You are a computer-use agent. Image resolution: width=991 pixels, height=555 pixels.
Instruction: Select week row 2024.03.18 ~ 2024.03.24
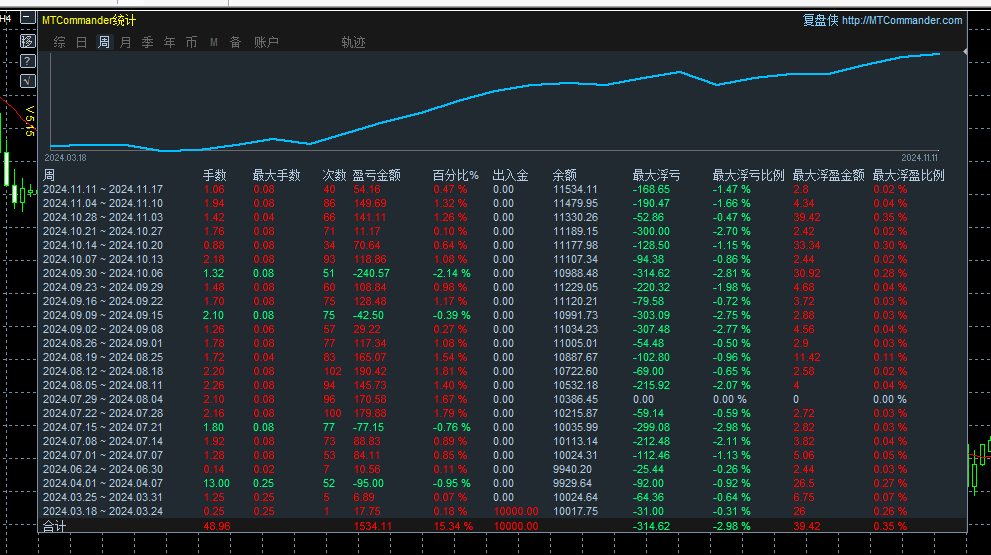[x=502, y=511]
